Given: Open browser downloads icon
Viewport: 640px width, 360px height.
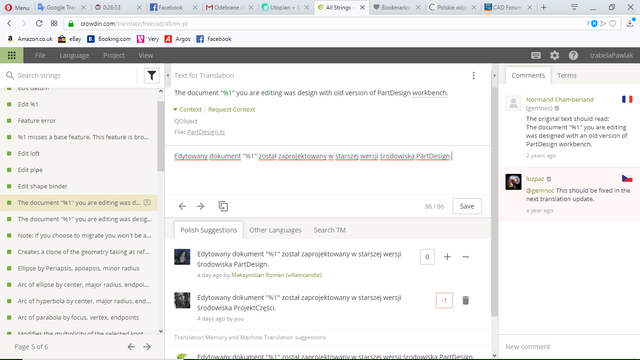Looking at the screenshot, I should tap(630, 23).
